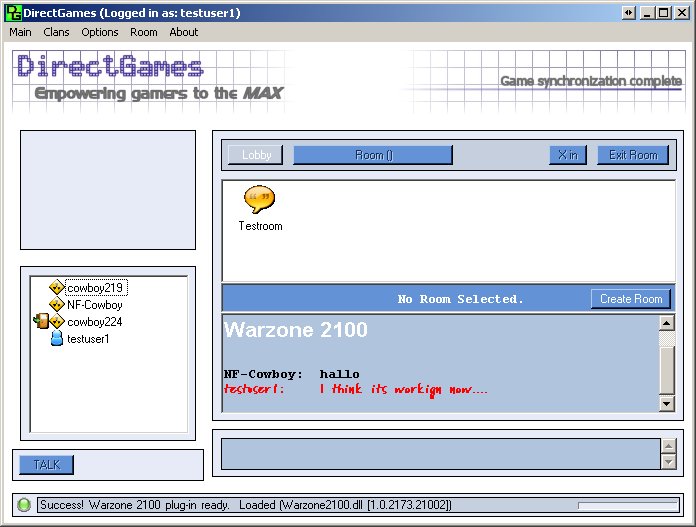Click the DirectGames title bar app icon
696x527 pixels.
(x=12, y=12)
